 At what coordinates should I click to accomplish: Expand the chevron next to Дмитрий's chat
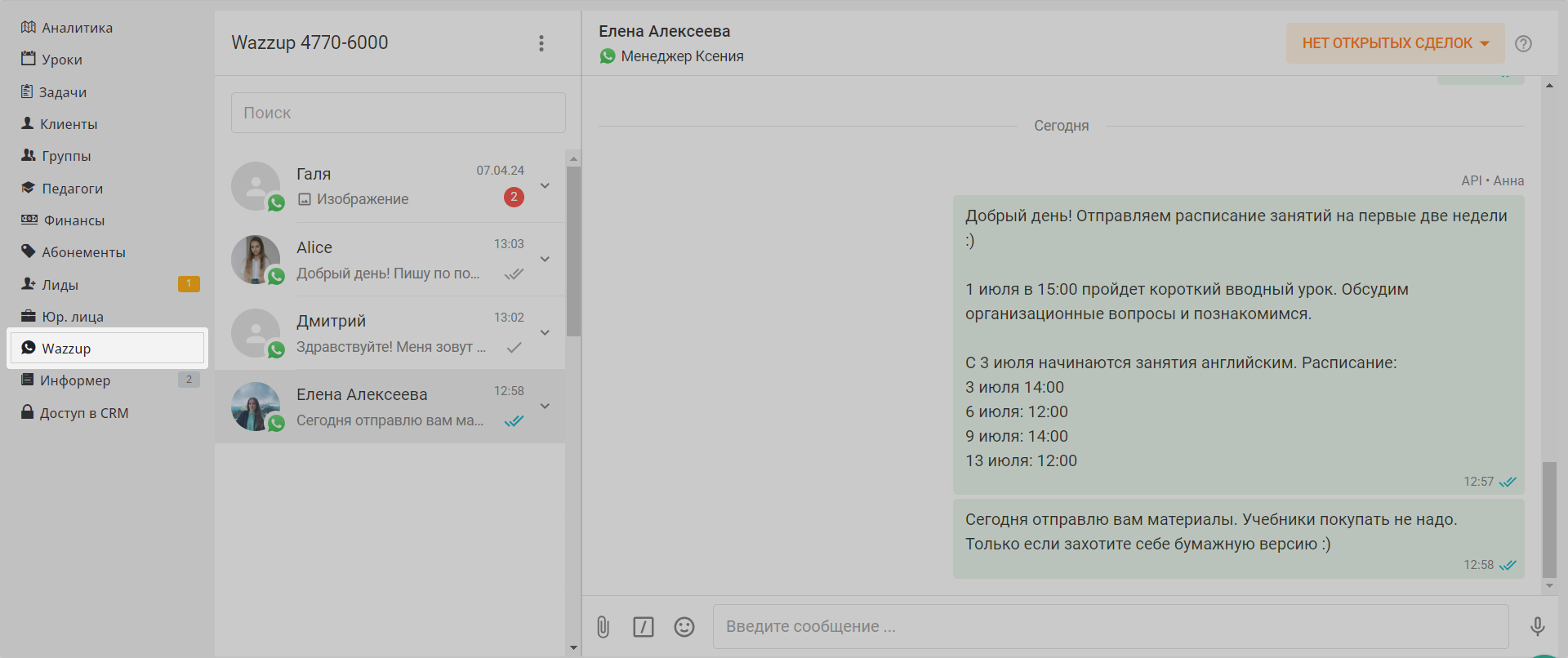(x=545, y=333)
